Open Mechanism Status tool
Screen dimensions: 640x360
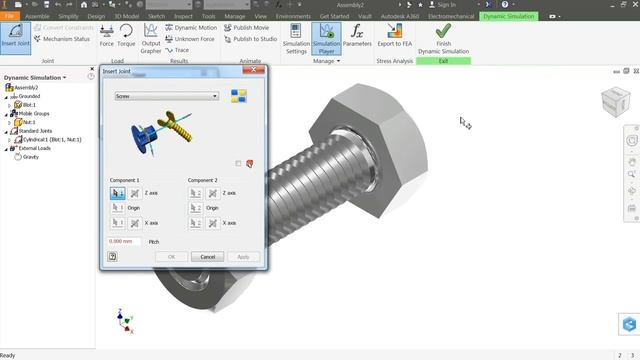62,39
